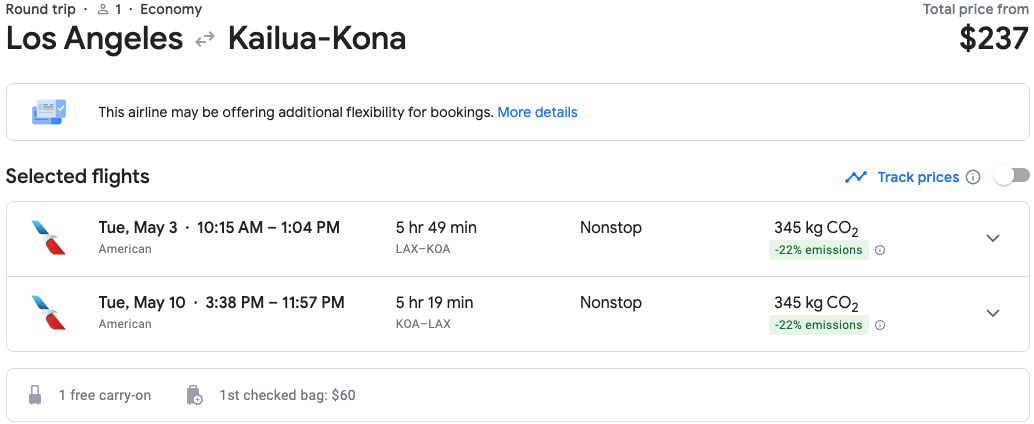The height and width of the screenshot is (424, 1034).
Task: Click the price tracking graph icon
Action: click(x=855, y=177)
